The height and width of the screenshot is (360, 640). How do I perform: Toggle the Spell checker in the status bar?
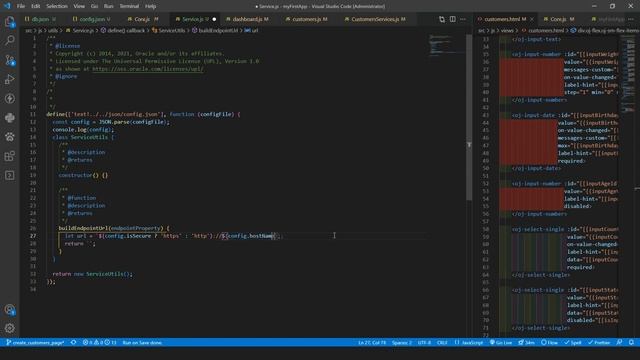[x=573, y=342]
